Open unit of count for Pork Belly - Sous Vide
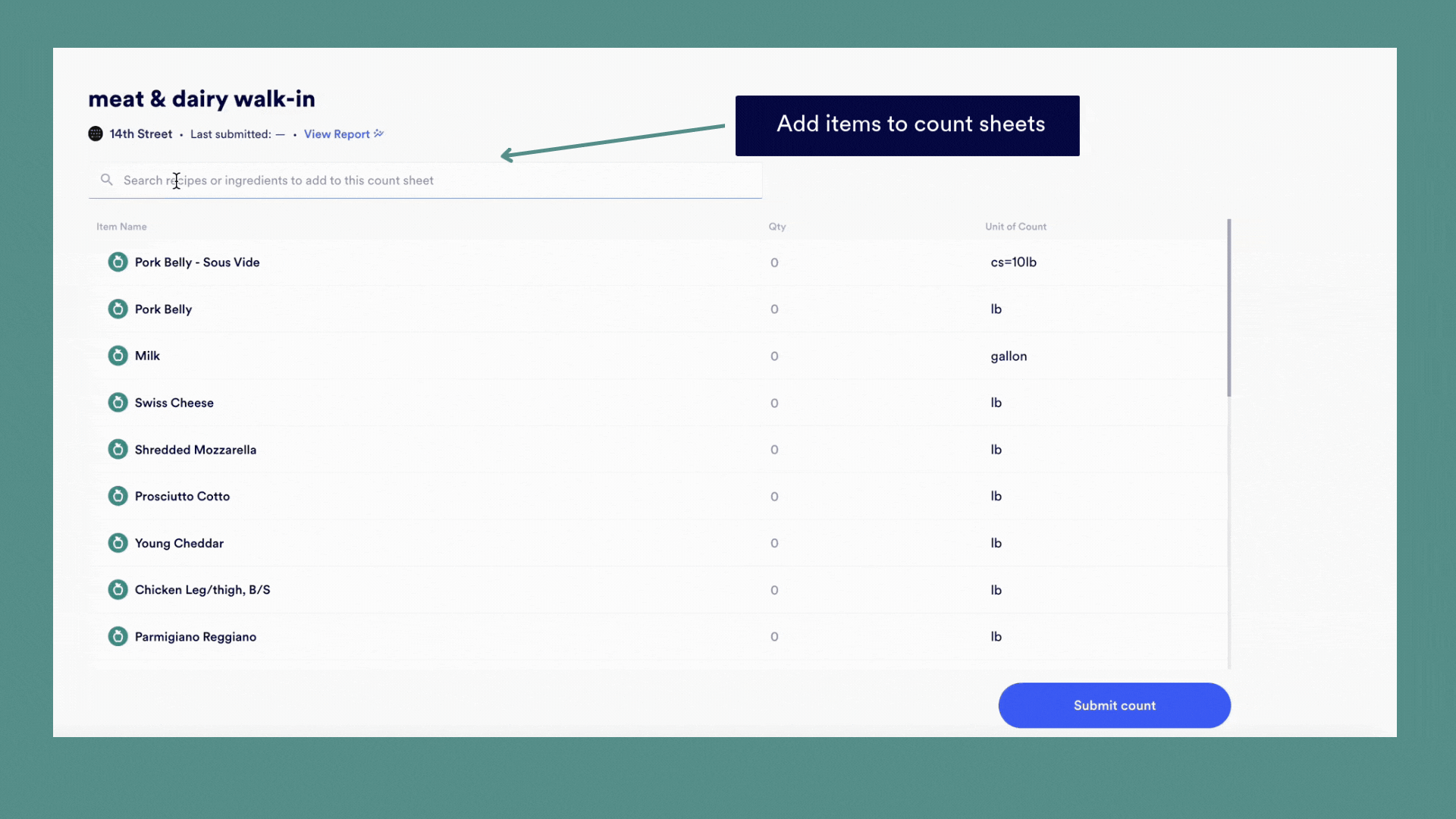The width and height of the screenshot is (1456, 819). coord(1013,262)
